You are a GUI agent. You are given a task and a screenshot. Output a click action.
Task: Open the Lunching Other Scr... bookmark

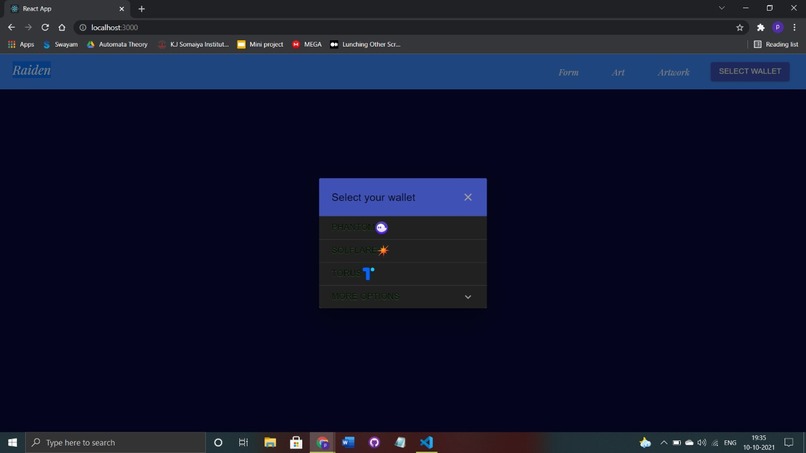pyautogui.click(x=365, y=45)
